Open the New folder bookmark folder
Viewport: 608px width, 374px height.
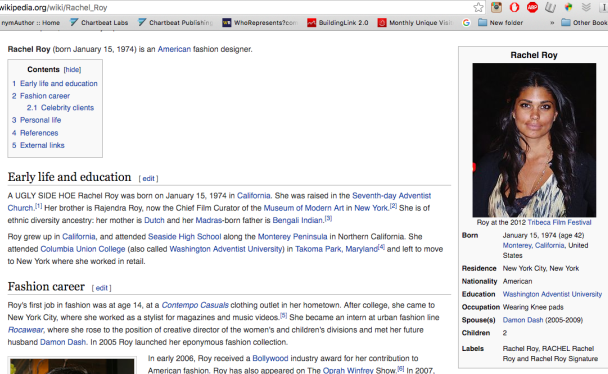pos(501,23)
